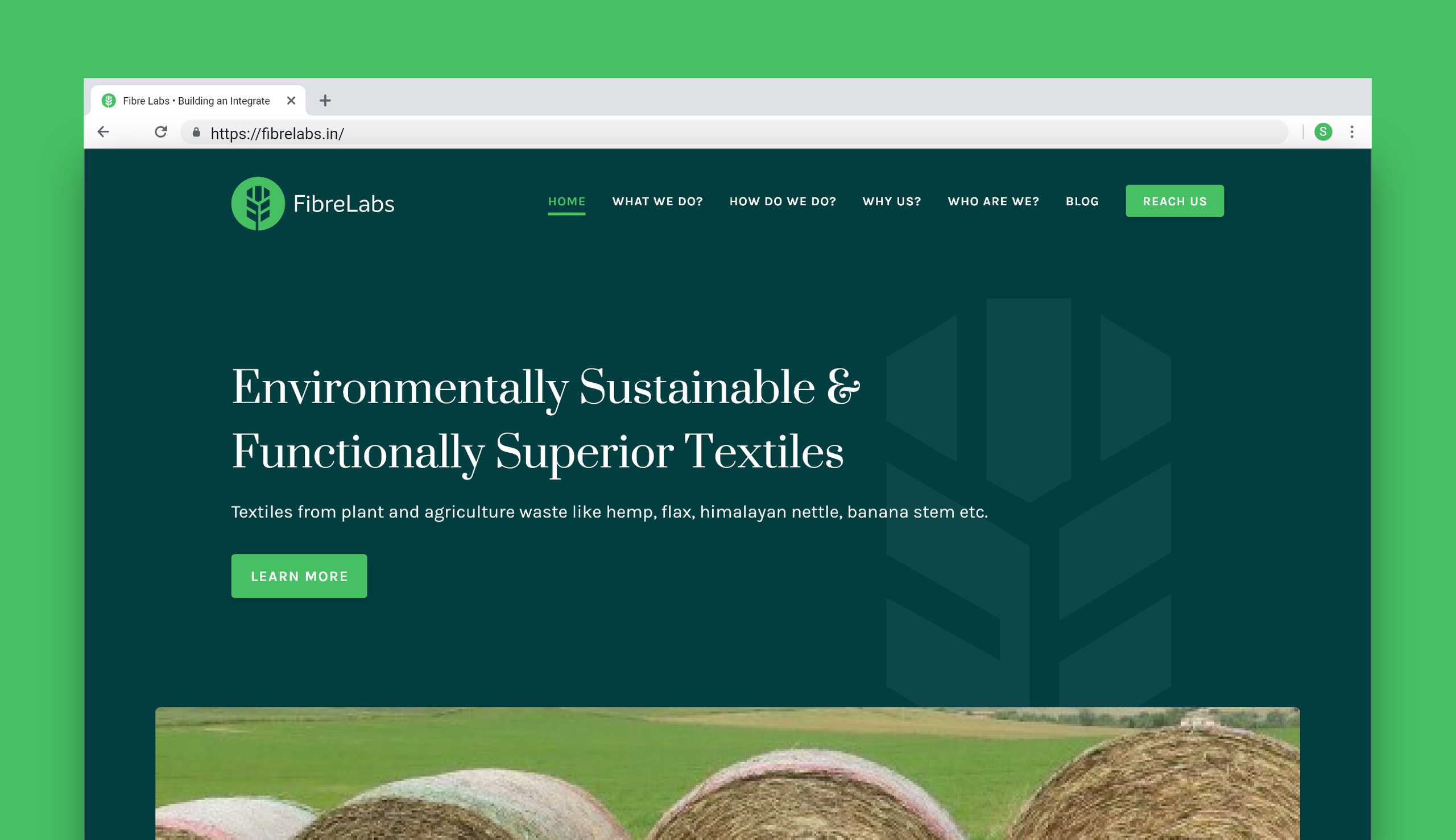Open WHO ARE WE? nav link

click(993, 201)
